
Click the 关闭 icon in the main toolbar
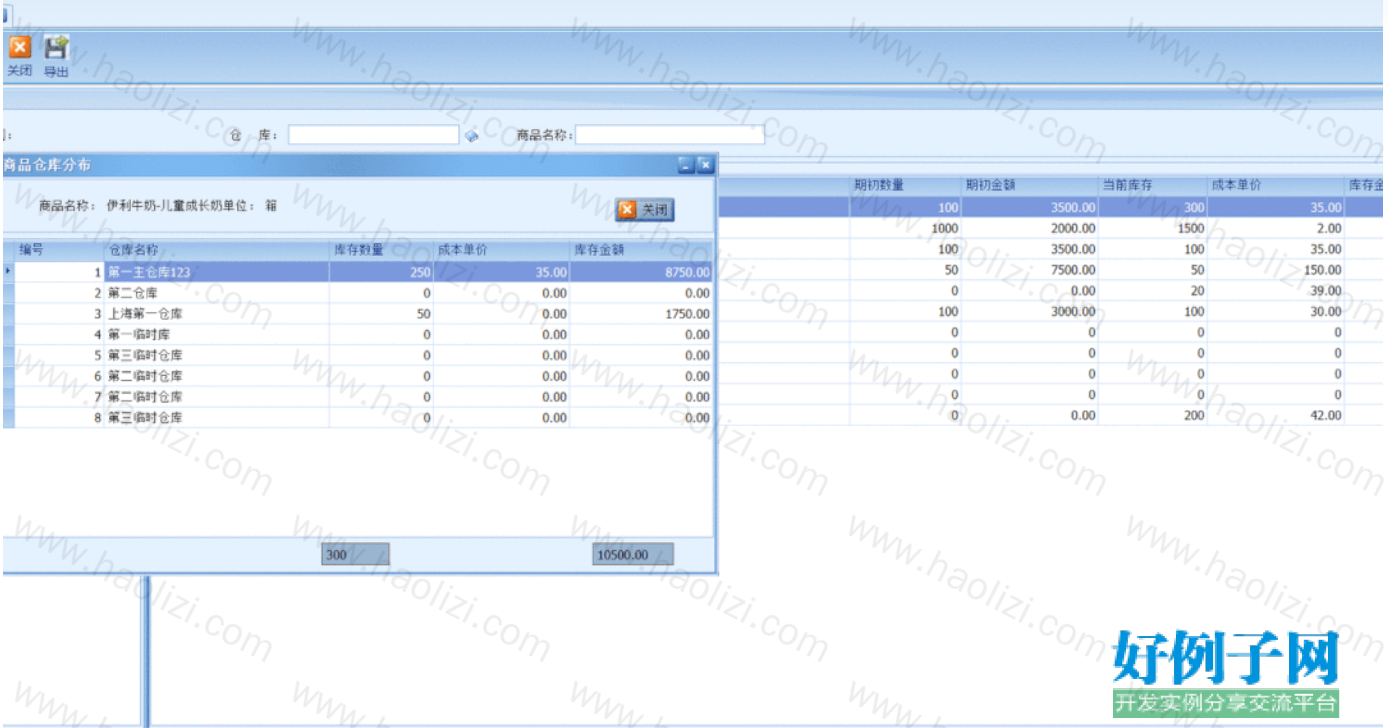tap(20, 55)
